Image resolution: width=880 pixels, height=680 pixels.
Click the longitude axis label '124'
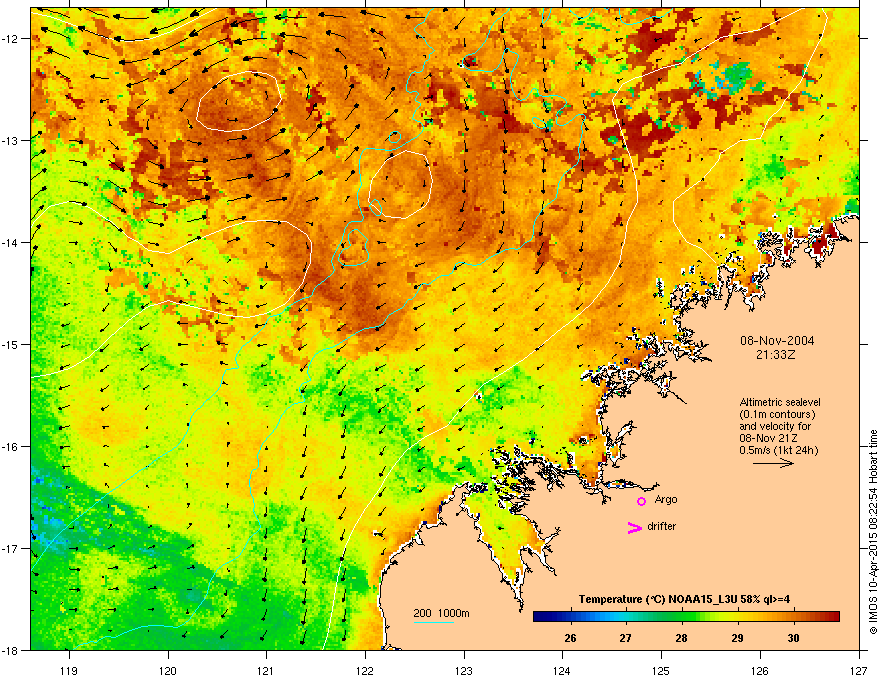tap(562, 670)
